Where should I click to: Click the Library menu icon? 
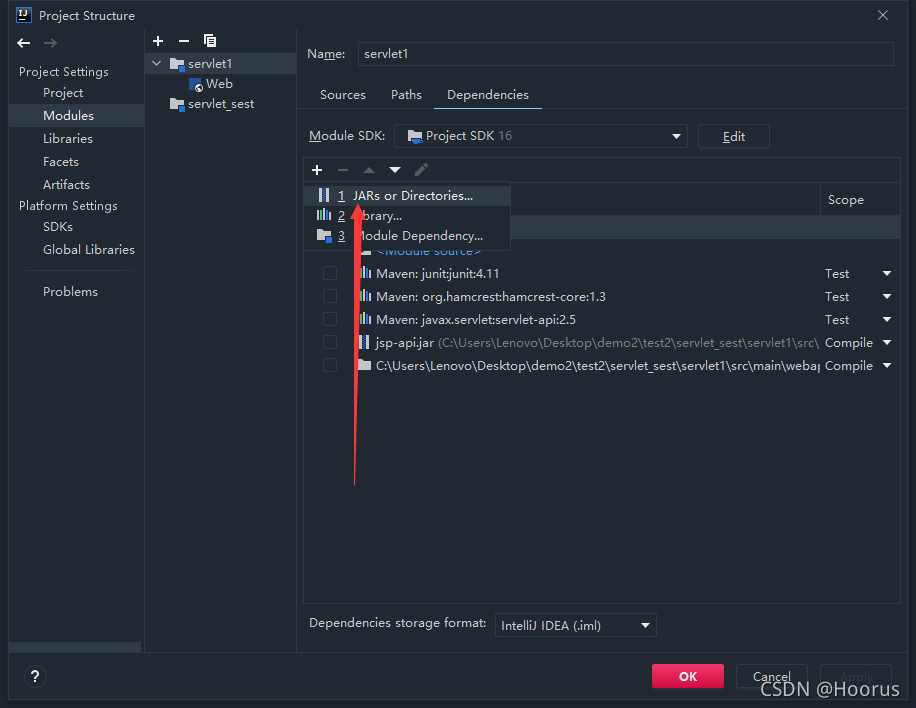[x=324, y=215]
